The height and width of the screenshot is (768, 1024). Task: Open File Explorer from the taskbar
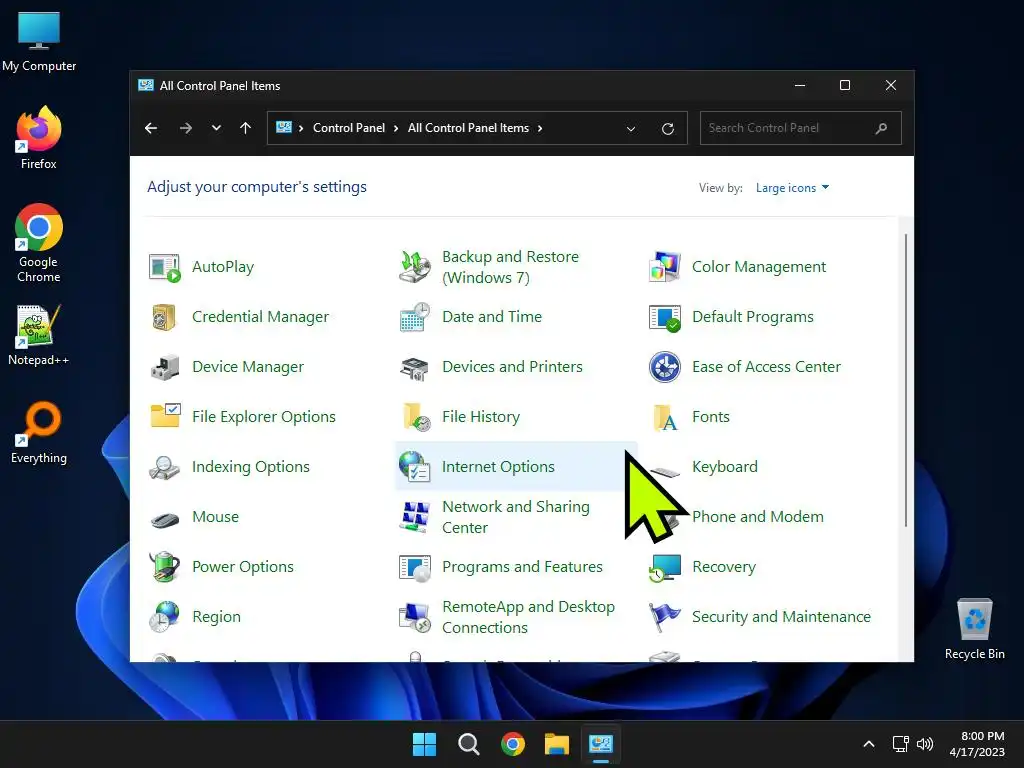pyautogui.click(x=557, y=744)
